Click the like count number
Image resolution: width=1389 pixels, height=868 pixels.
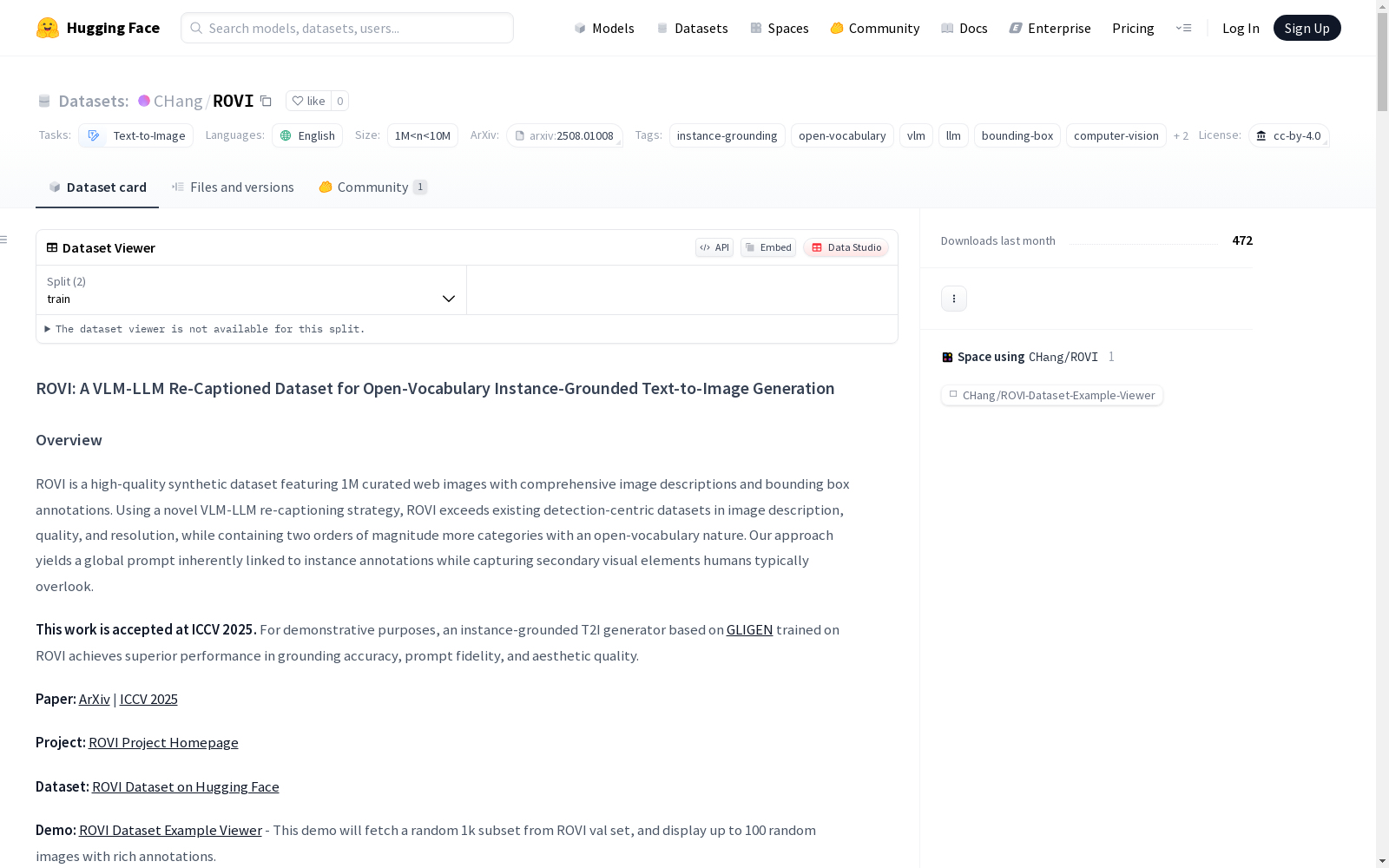coord(340,101)
